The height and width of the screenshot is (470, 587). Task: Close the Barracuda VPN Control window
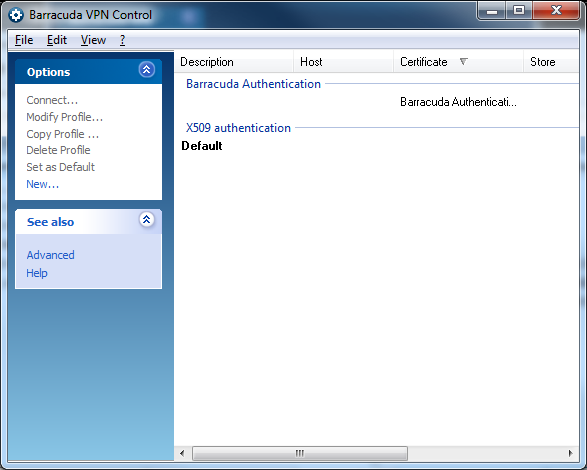tap(556, 11)
